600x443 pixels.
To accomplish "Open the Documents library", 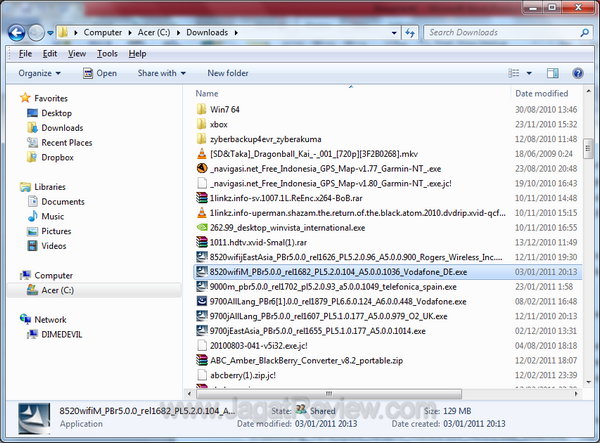I will point(63,202).
